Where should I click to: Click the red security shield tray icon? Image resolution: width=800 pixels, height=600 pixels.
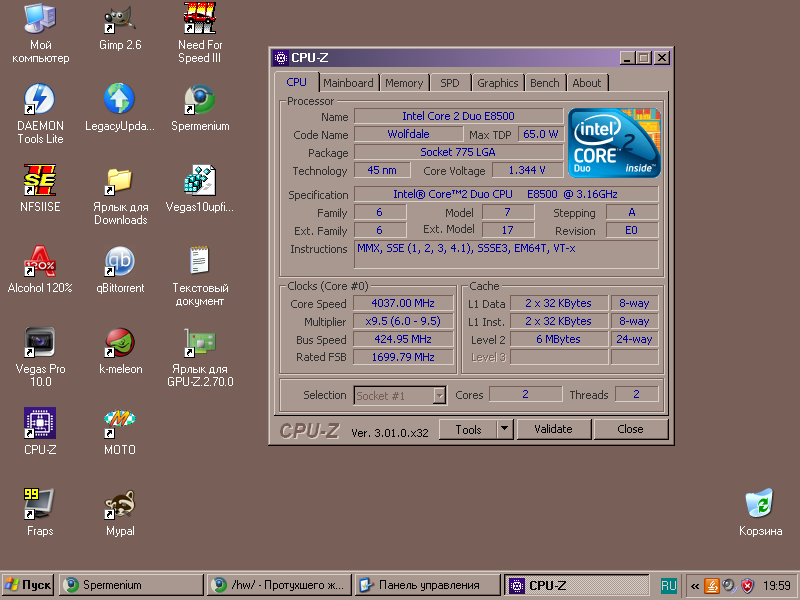coord(747,585)
